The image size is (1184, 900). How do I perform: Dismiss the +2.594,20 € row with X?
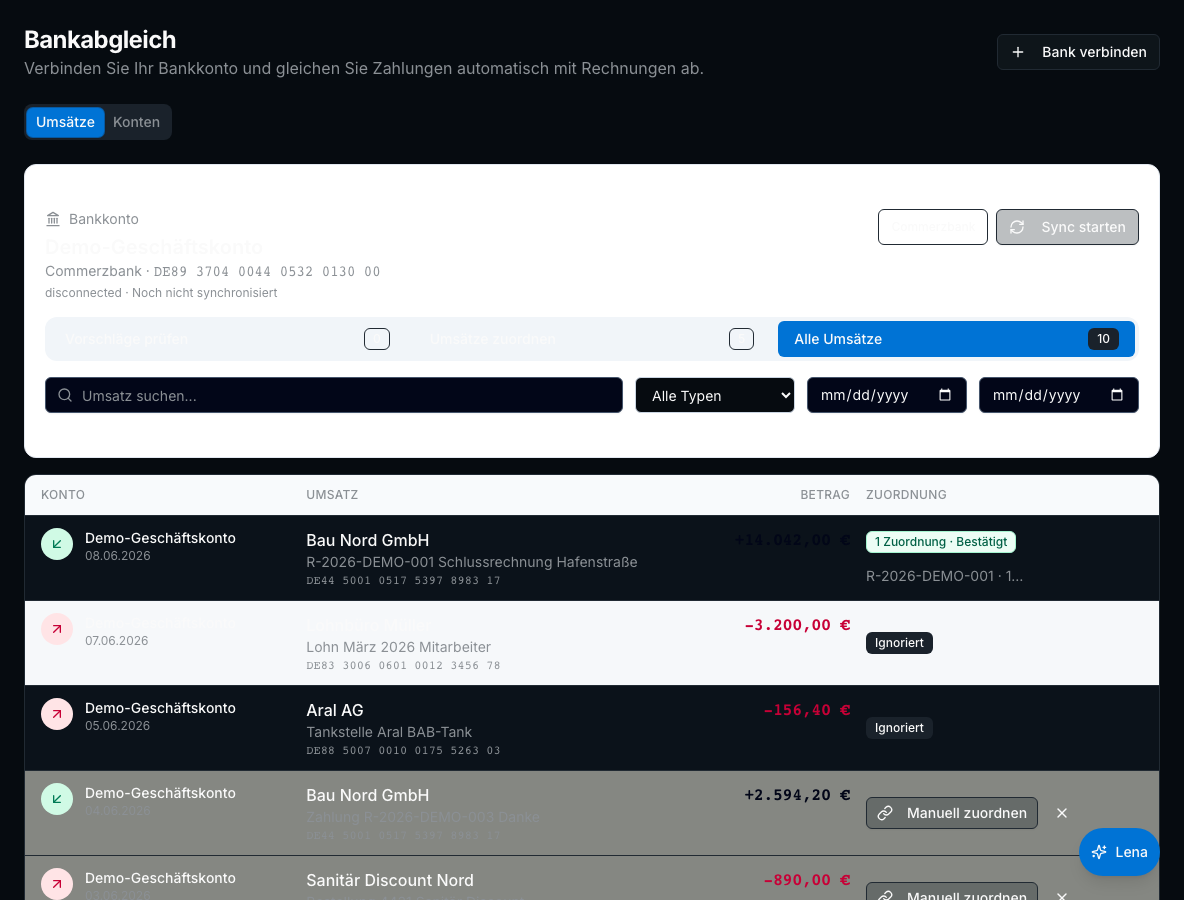(1062, 813)
